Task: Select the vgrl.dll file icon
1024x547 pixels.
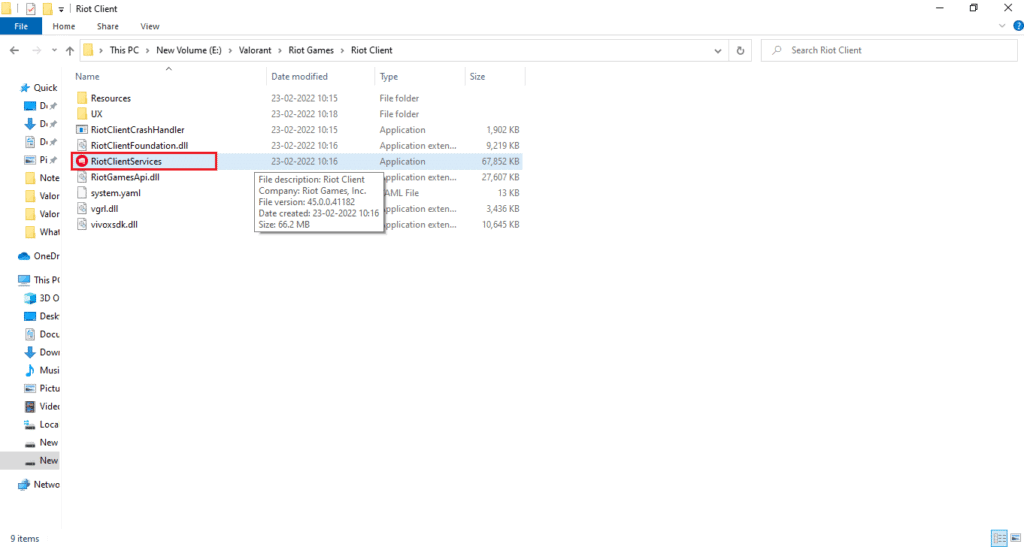Action: click(82, 208)
